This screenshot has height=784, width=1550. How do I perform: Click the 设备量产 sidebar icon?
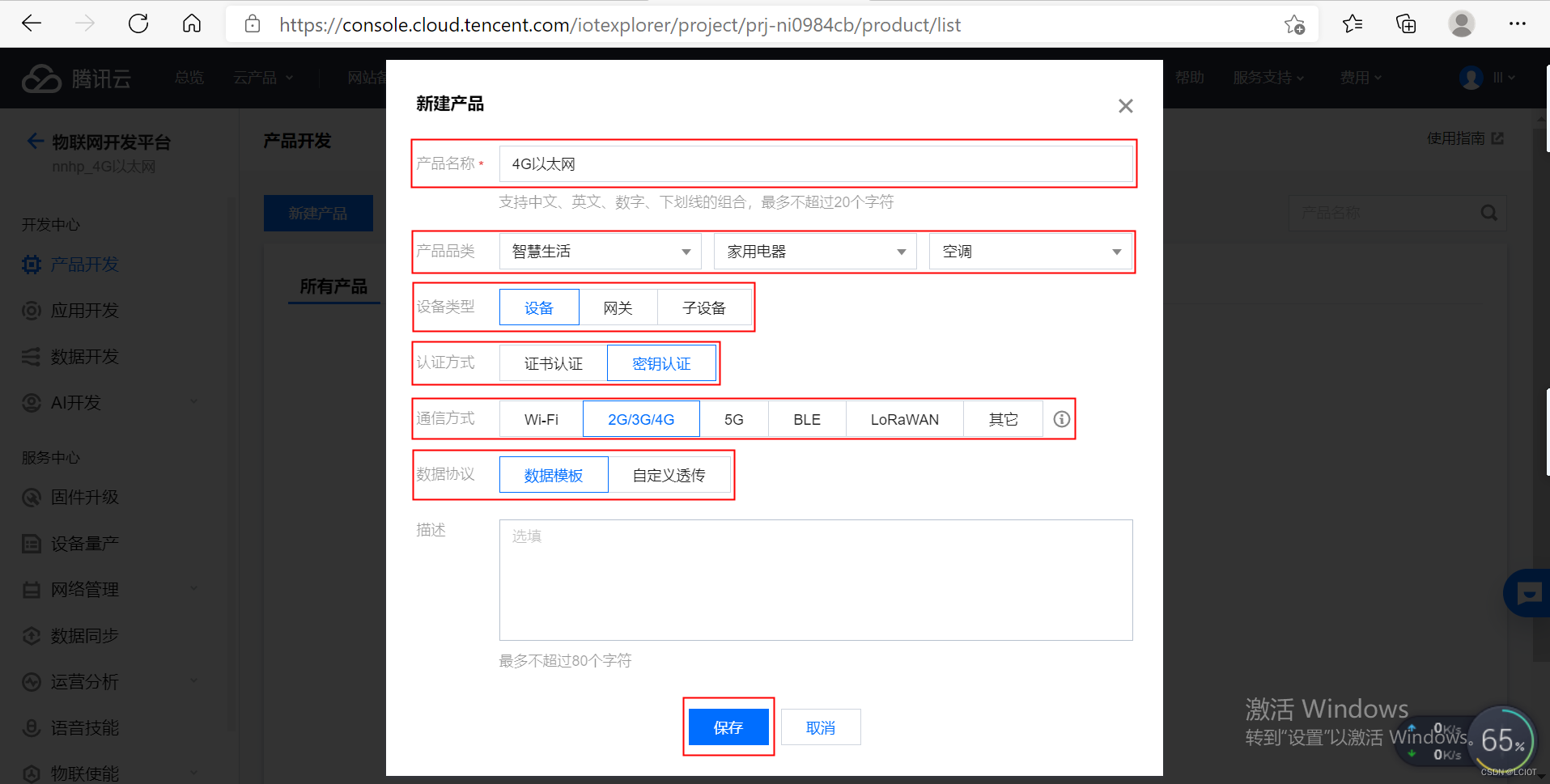coord(32,544)
